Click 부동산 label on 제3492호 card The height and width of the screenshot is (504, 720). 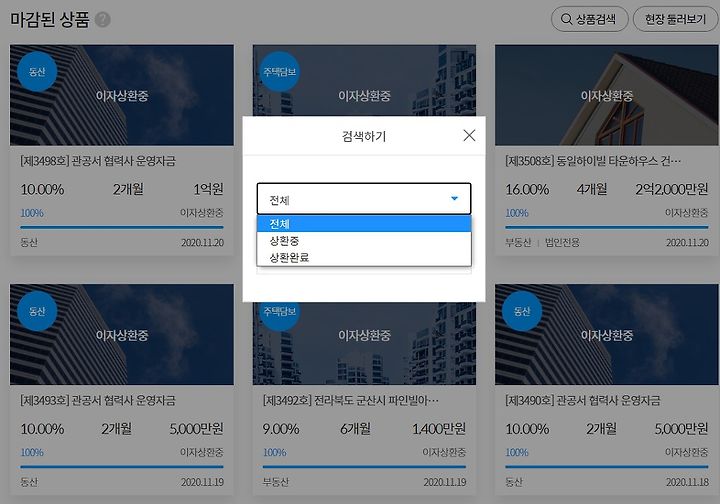(x=275, y=482)
